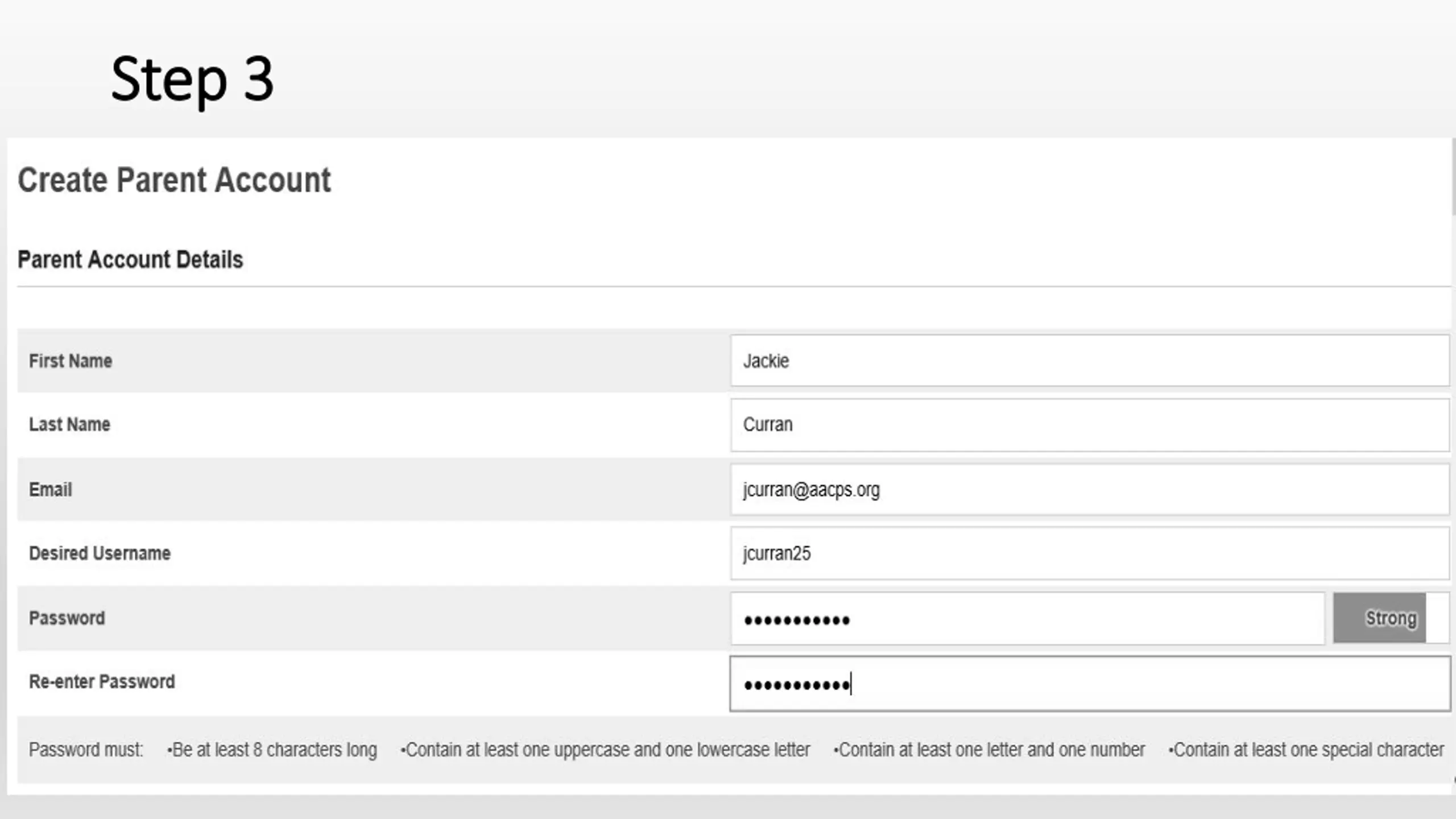Focus the Last Name field containing Curran
Image resolution: width=1456 pixels, height=819 pixels.
tap(1090, 425)
